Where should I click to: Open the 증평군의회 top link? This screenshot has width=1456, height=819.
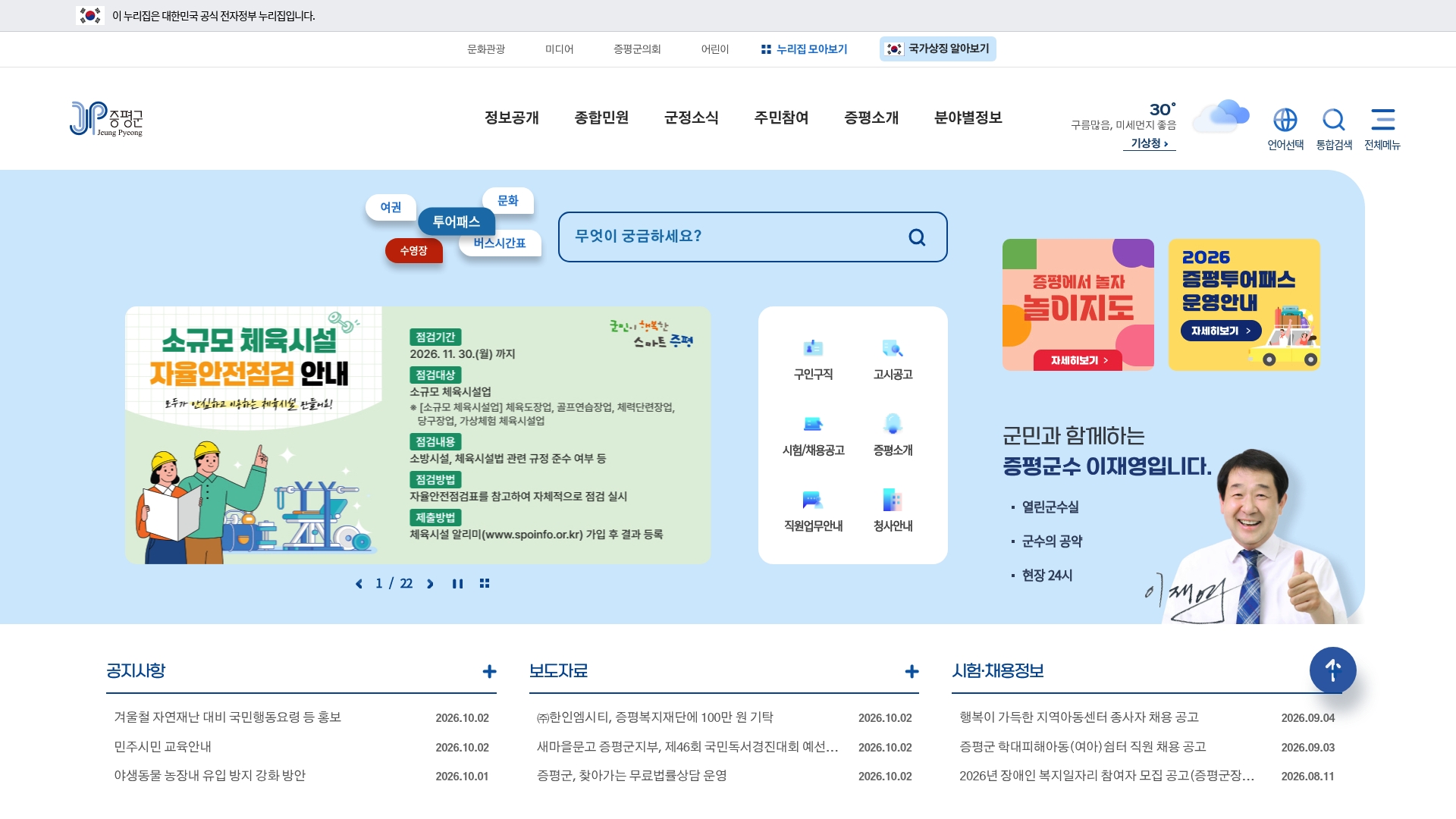click(x=637, y=49)
